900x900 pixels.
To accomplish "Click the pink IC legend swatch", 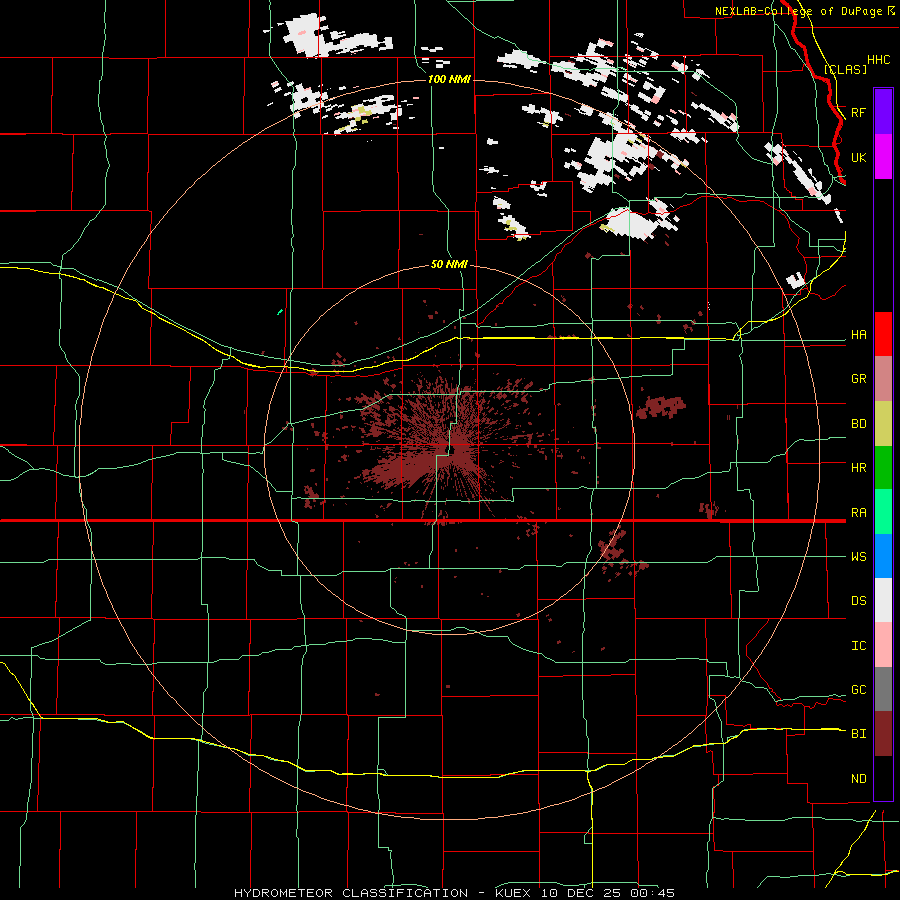I will pyautogui.click(x=883, y=645).
